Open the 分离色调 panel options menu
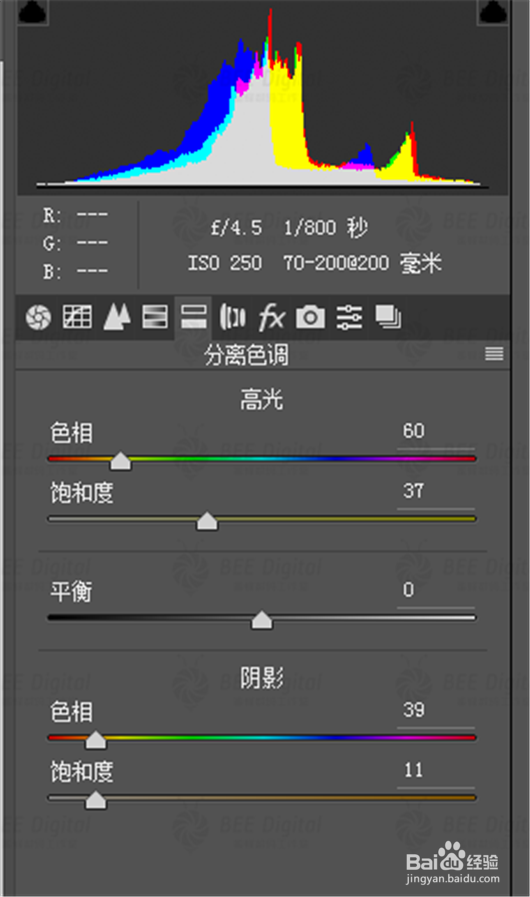The height and width of the screenshot is (897, 530). 494,354
